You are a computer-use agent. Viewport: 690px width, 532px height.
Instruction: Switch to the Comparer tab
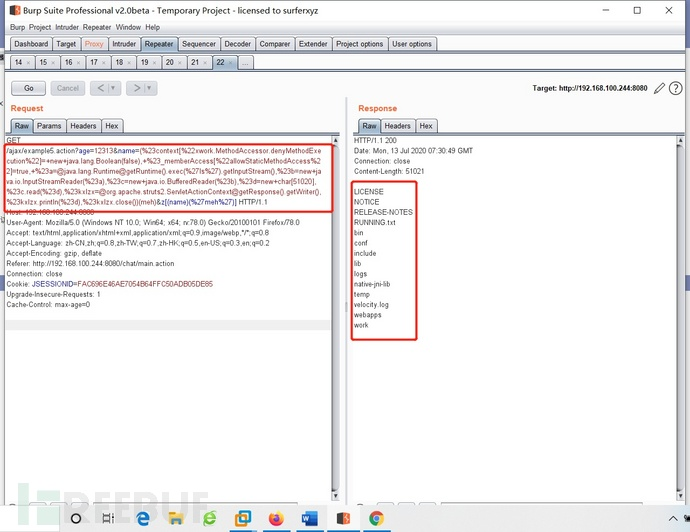275,44
